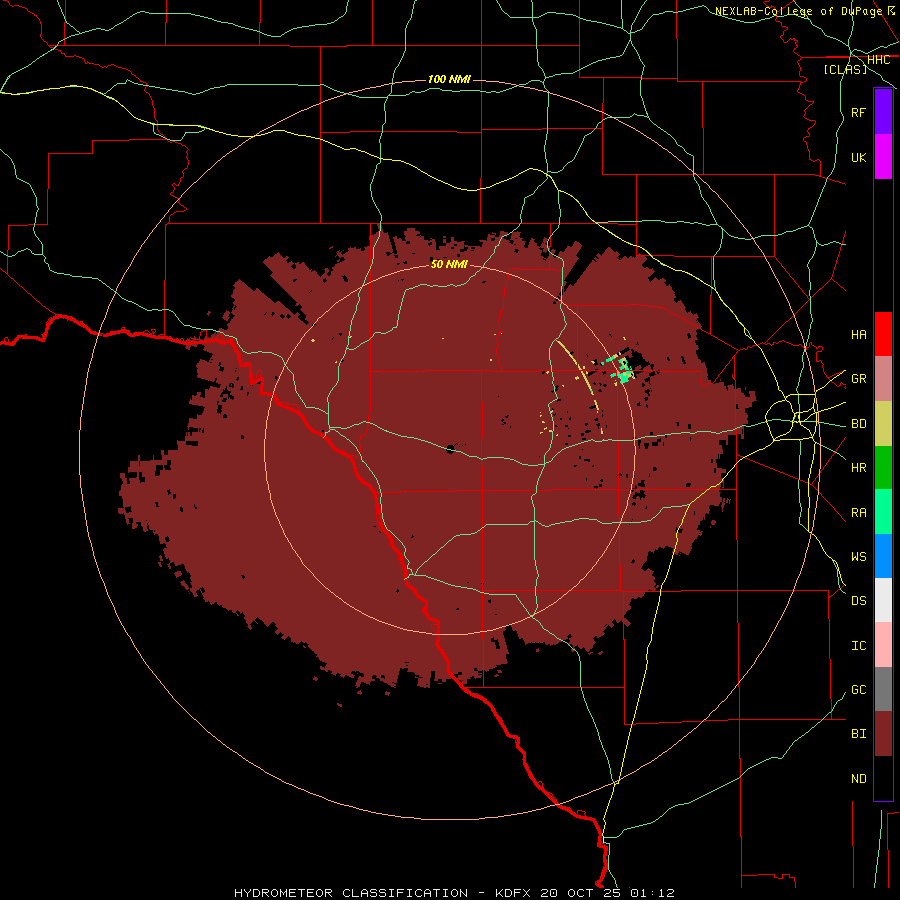Screen dimensions: 900x900
Task: Click the HHC product label
Action: (878, 60)
